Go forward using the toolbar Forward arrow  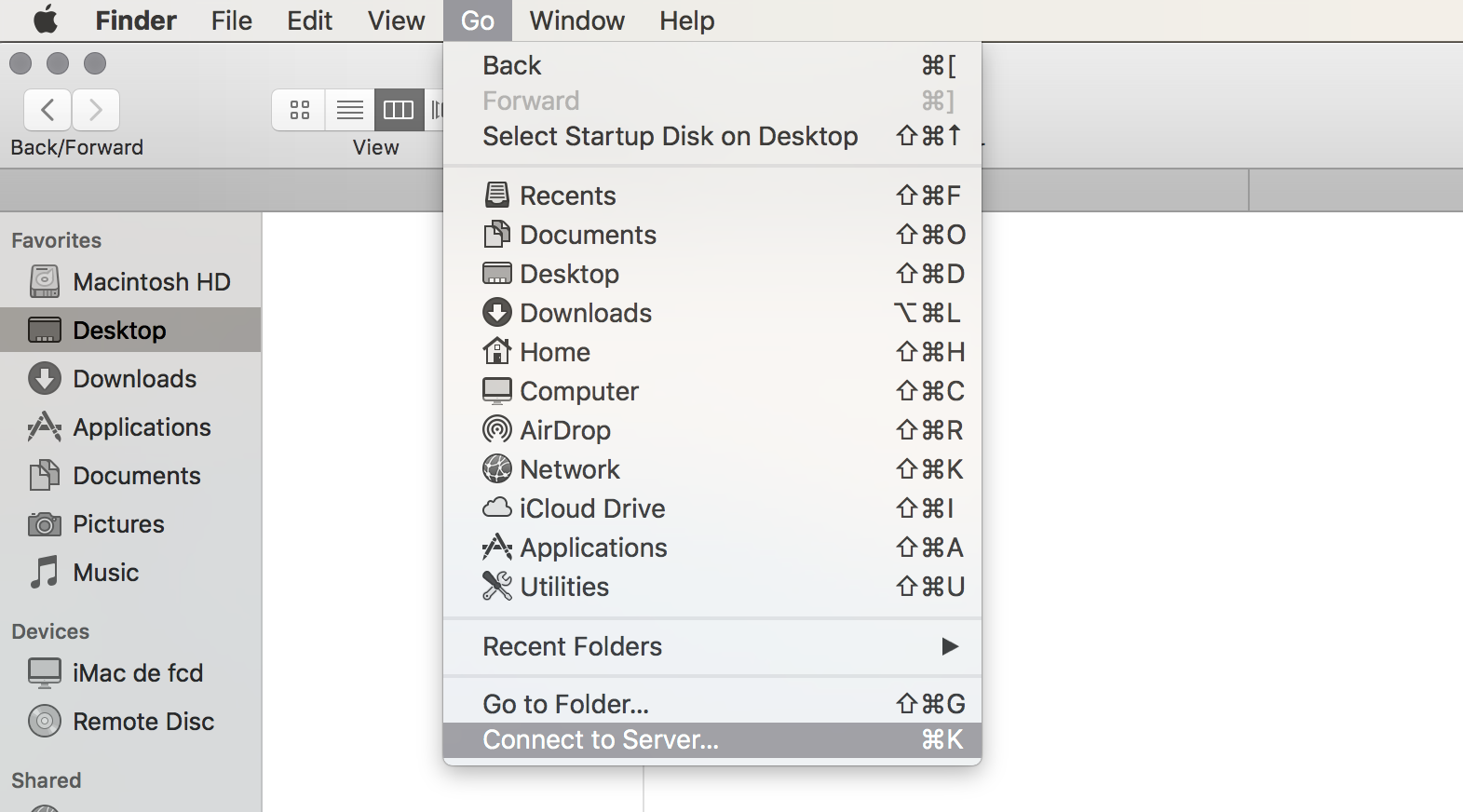tap(96, 110)
